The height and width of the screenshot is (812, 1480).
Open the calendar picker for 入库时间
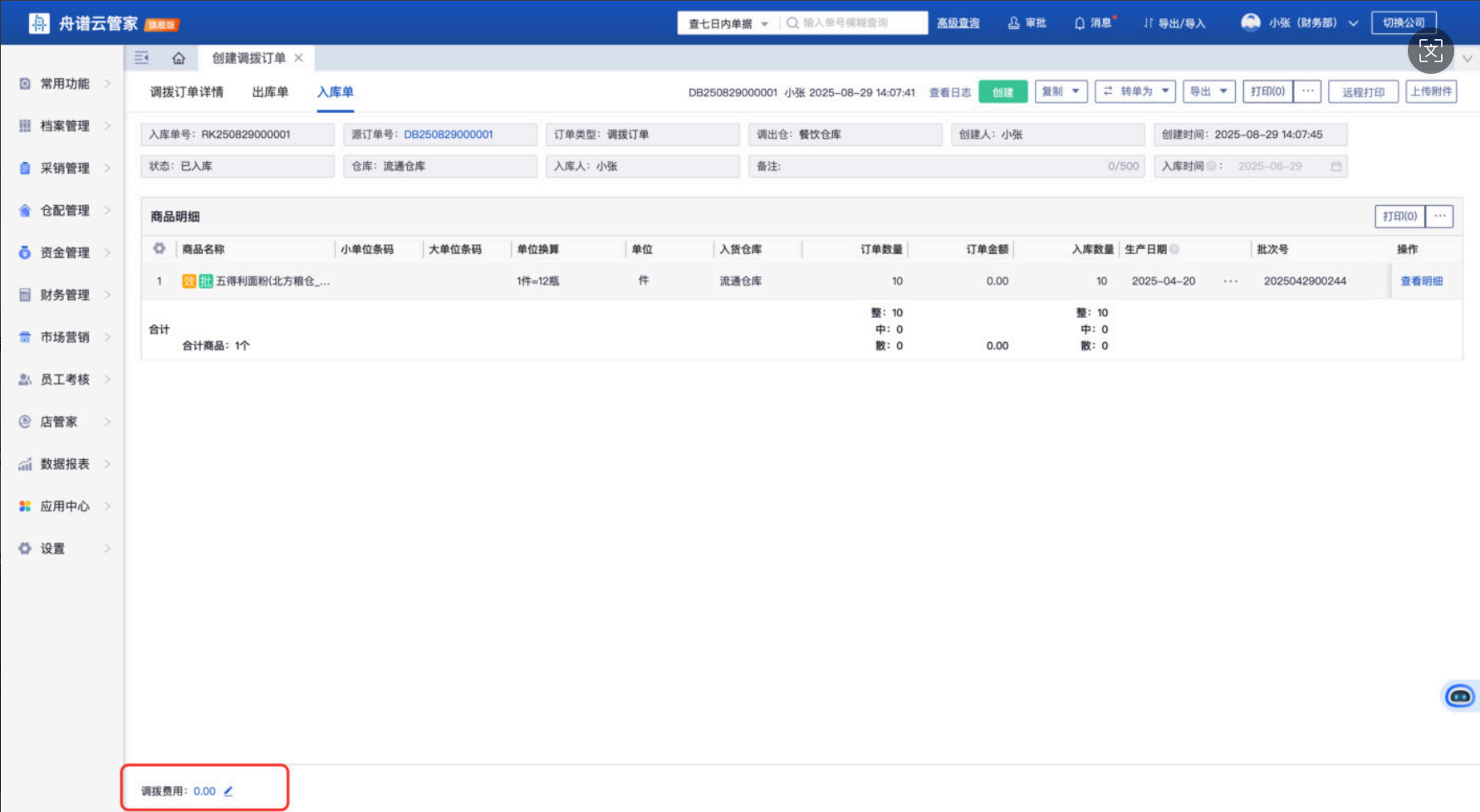coord(1336,167)
